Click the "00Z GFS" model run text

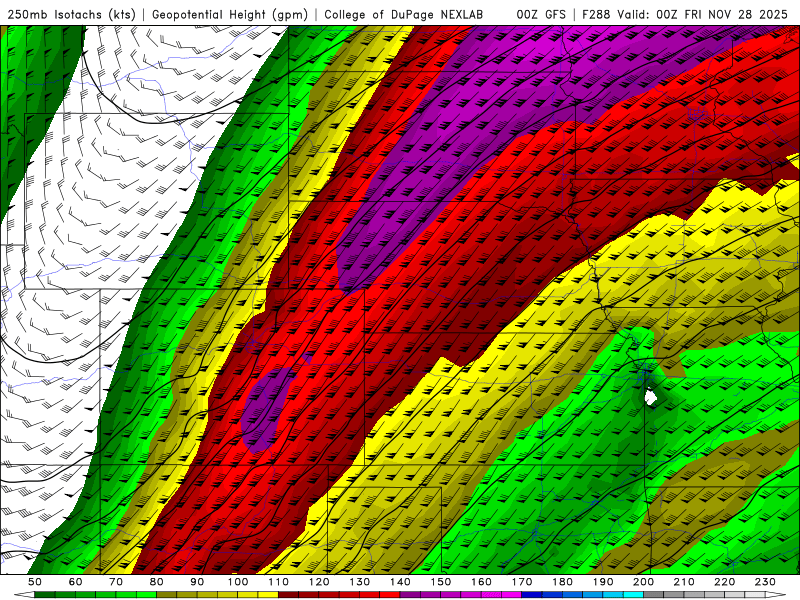(x=541, y=14)
